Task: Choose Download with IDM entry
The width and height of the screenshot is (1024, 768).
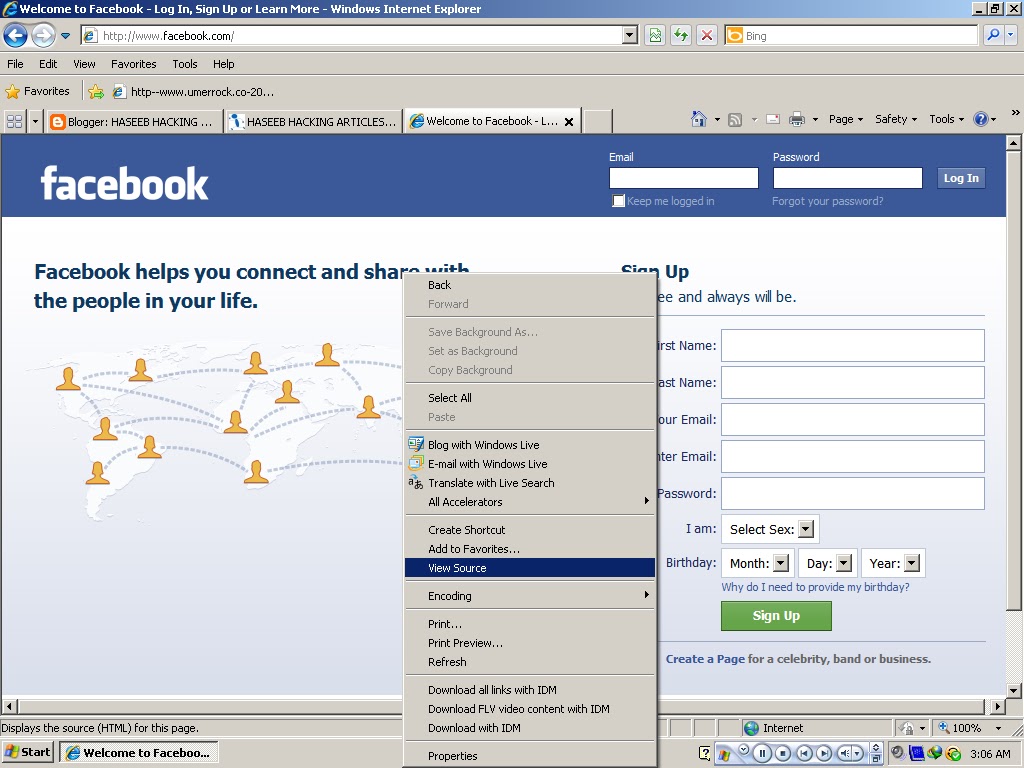Action: tap(530, 728)
